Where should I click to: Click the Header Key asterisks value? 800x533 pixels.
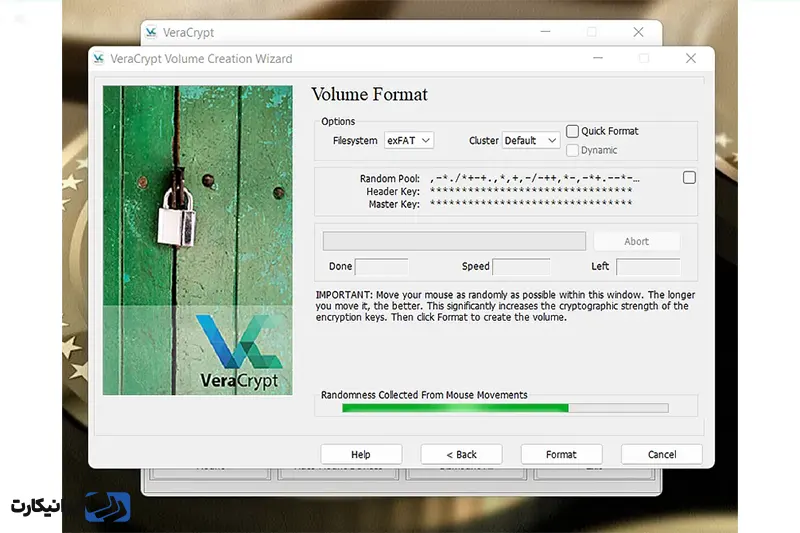[531, 191]
